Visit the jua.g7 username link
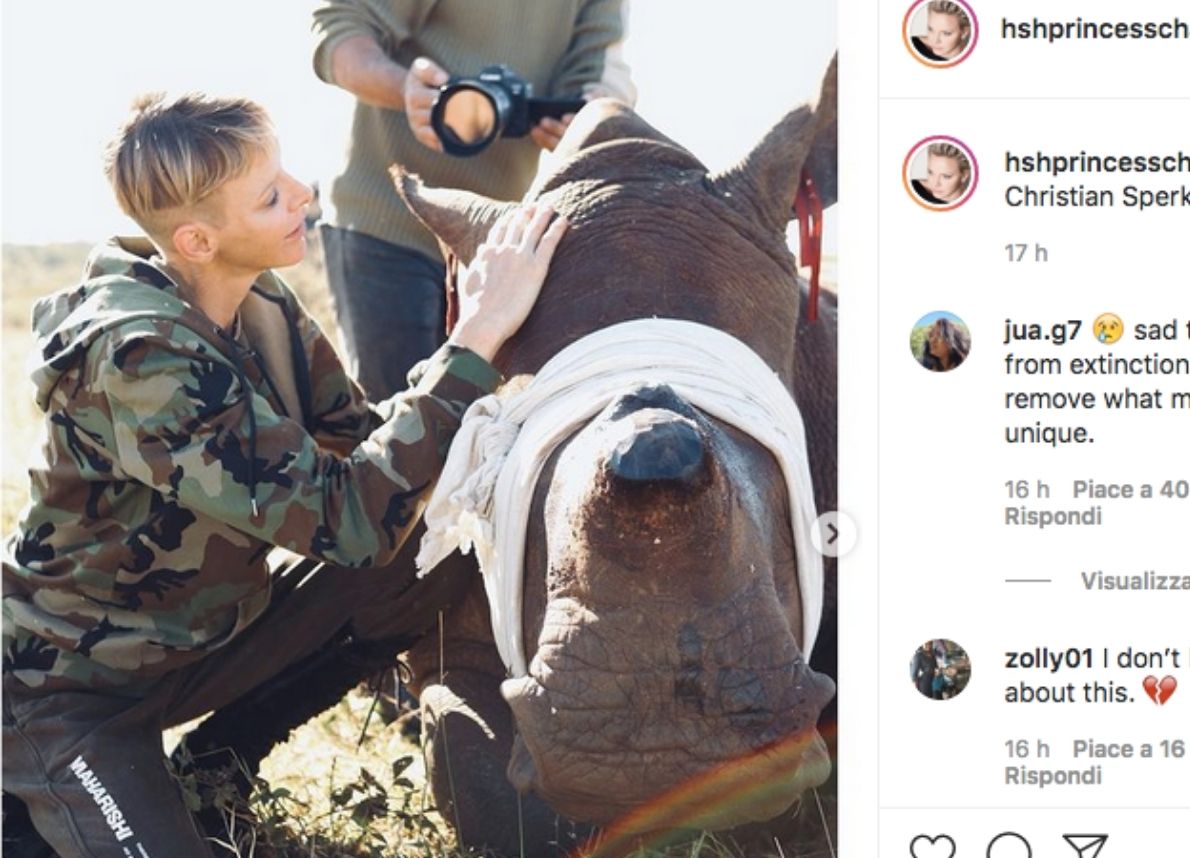This screenshot has height=858, width=1190. [x=1043, y=330]
